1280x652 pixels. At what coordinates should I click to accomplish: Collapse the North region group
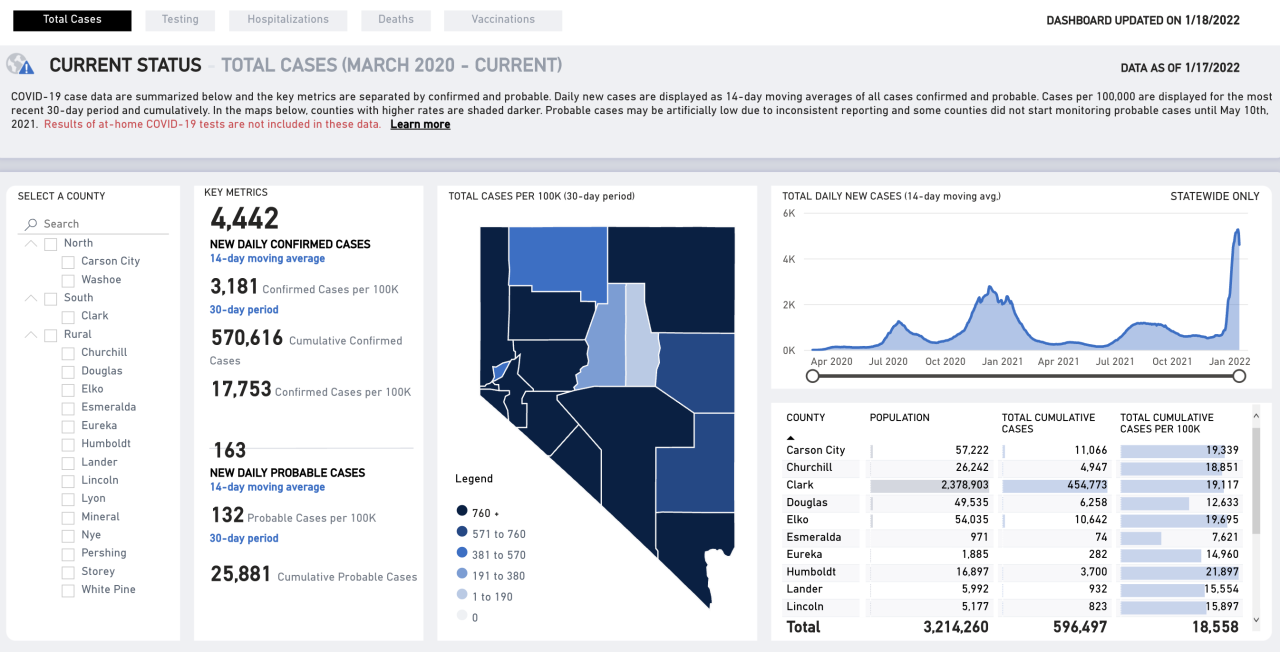pyautogui.click(x=31, y=243)
